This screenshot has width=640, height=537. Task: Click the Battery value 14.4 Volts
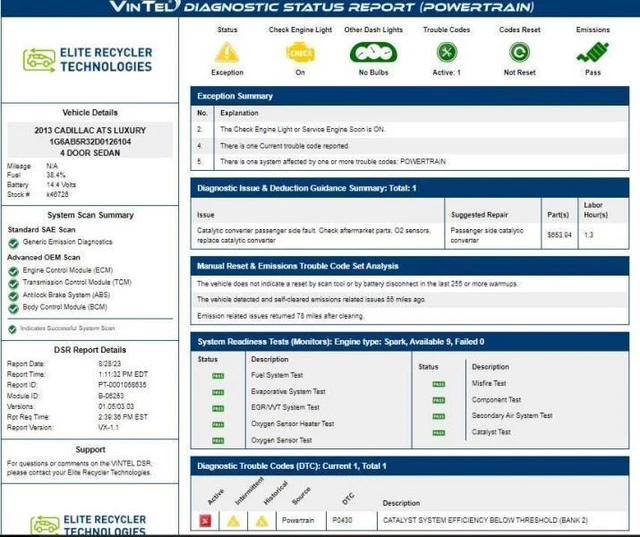61,185
